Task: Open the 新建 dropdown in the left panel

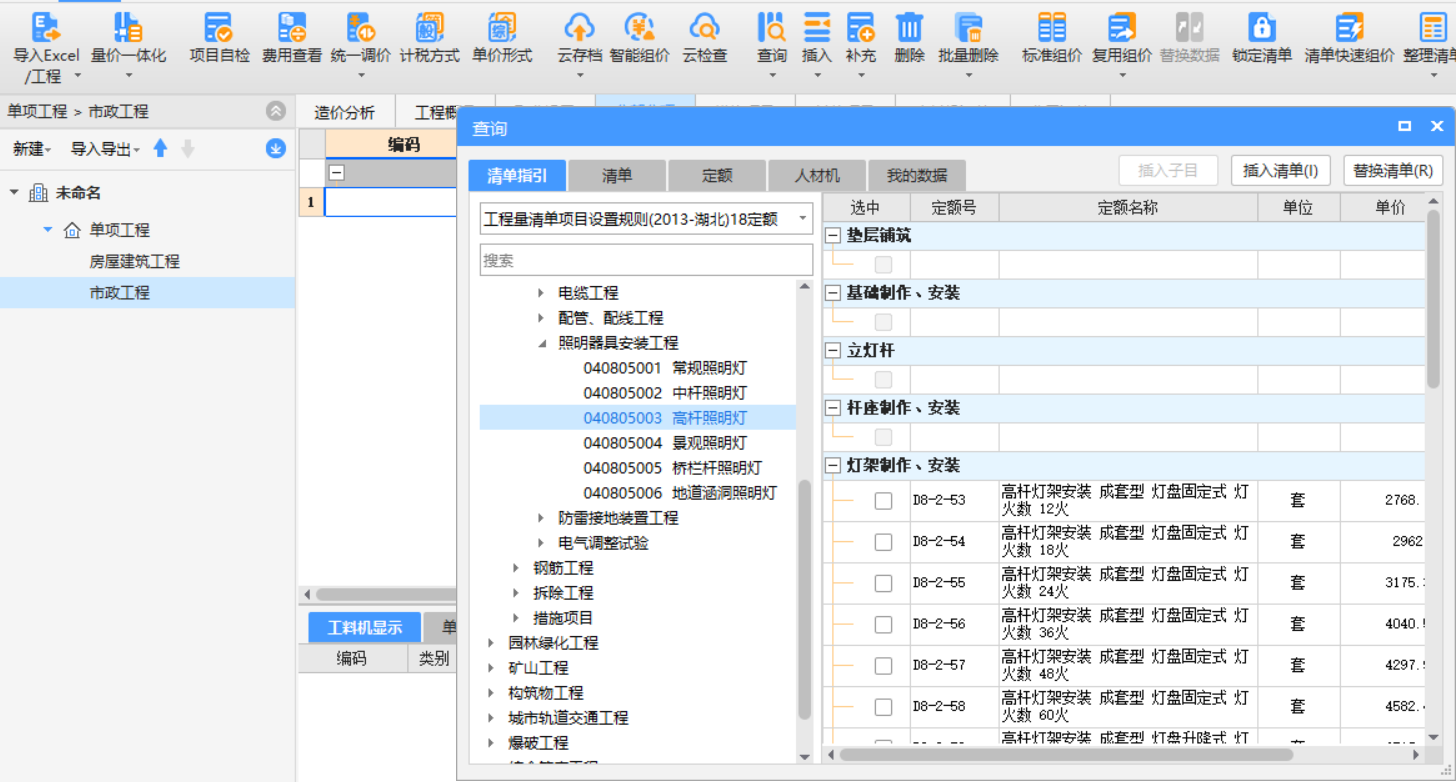Action: (x=33, y=149)
